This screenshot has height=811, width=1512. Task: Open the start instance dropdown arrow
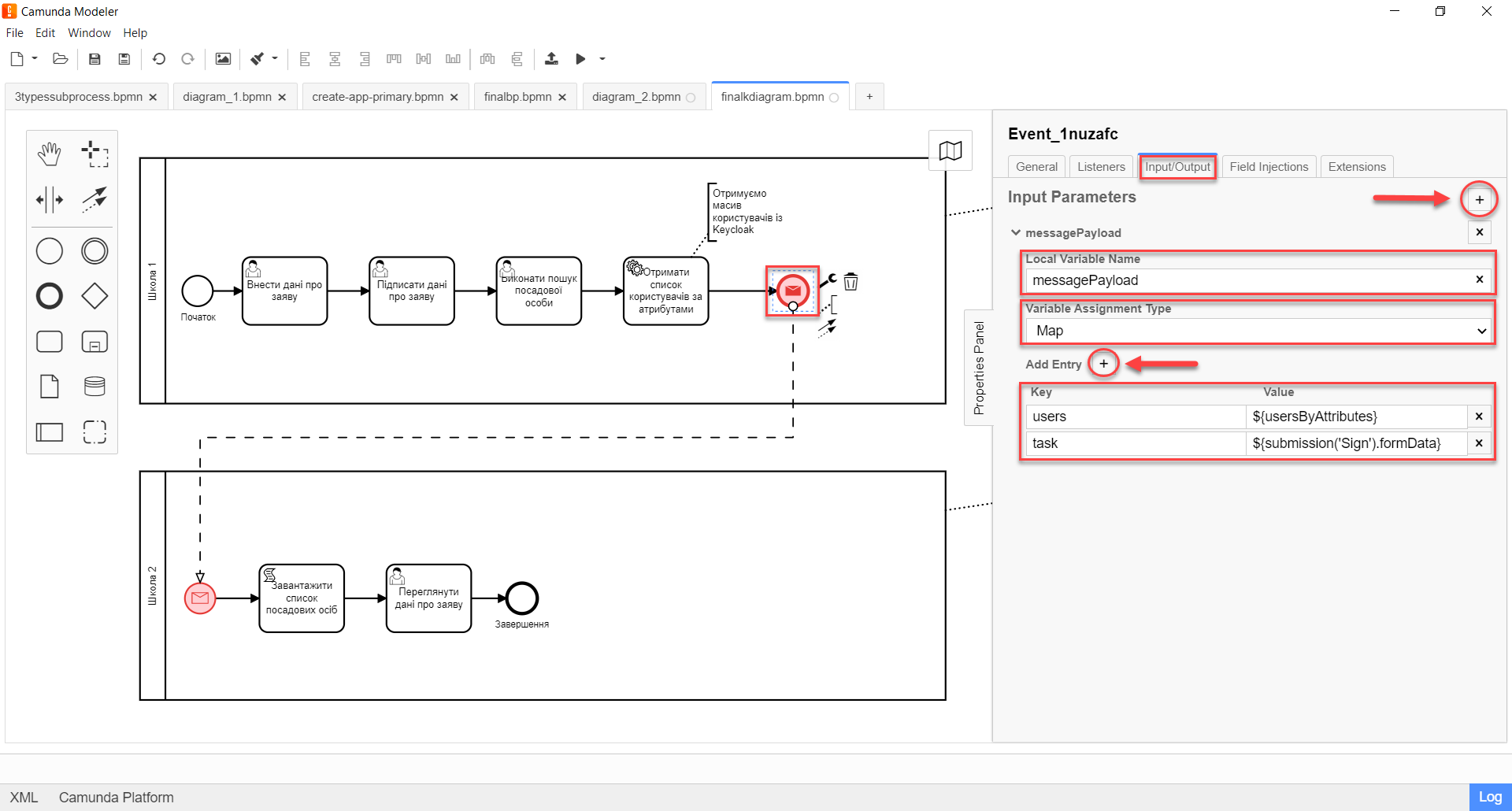(x=602, y=59)
